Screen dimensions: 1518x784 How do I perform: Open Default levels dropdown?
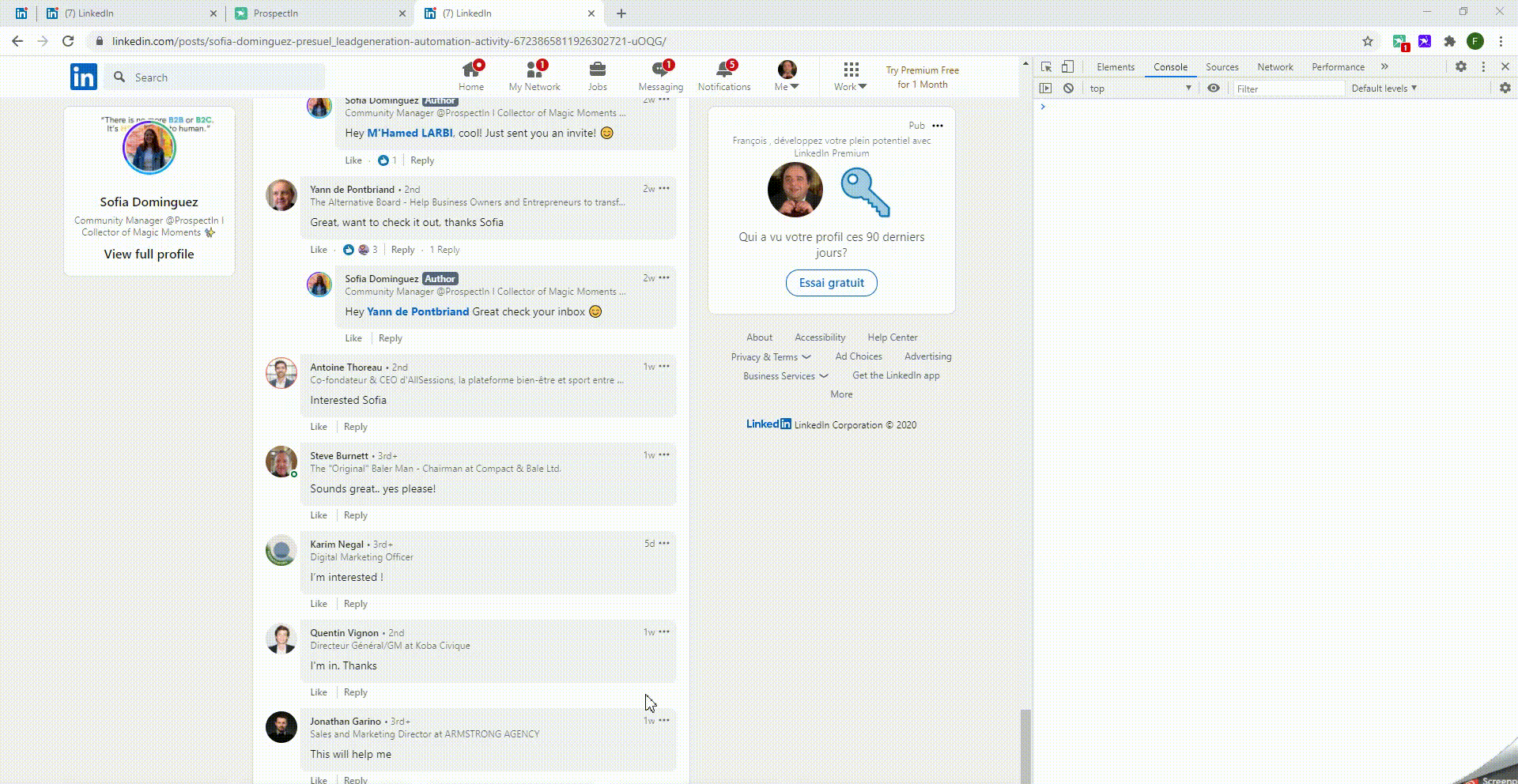click(x=1384, y=89)
